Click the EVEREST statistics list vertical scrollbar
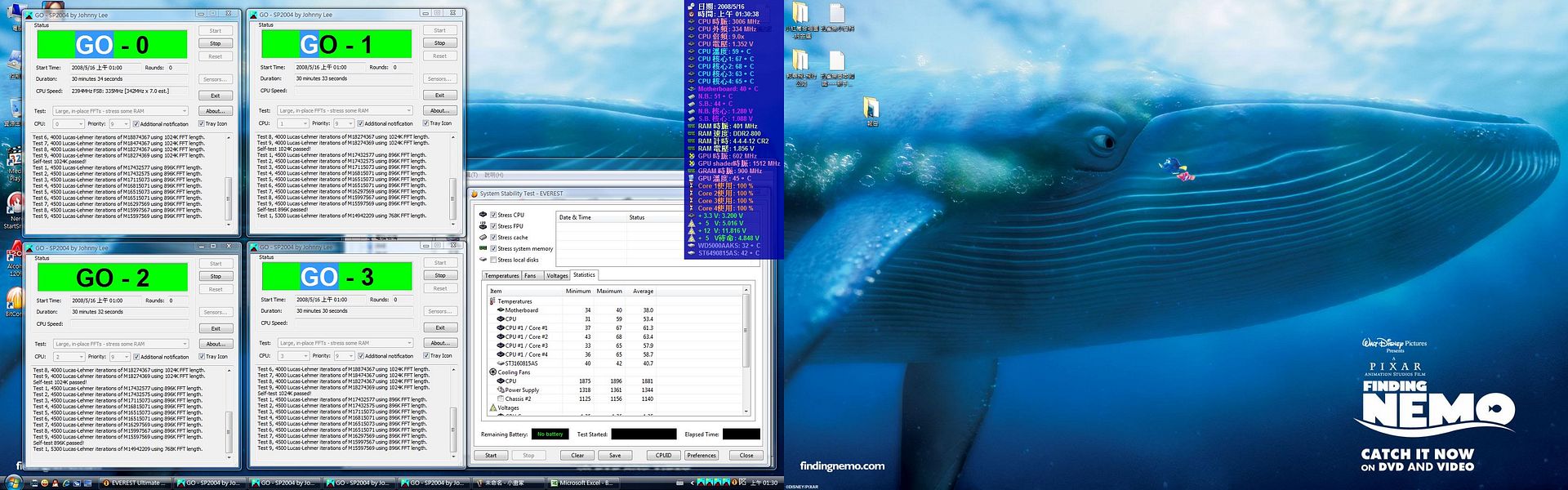This screenshot has height=490, width=1568. (x=746, y=350)
